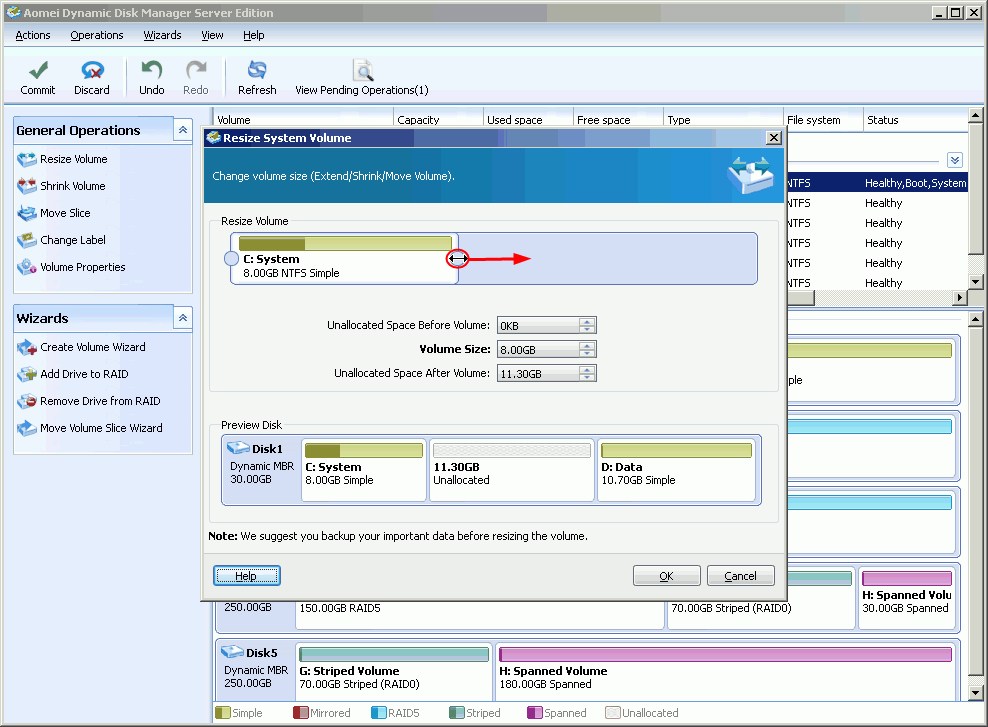Select Resize Volume in General Operations

(74, 159)
